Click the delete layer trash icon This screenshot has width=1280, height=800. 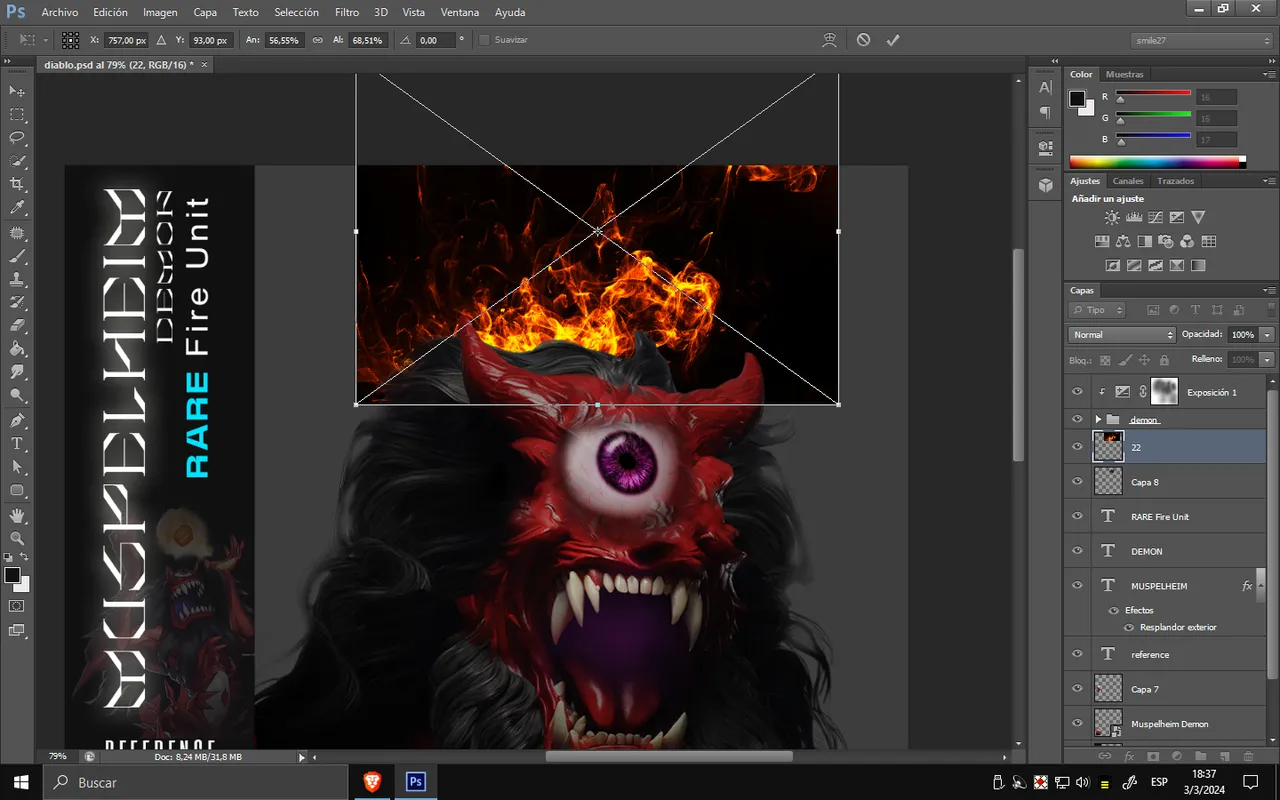point(1248,756)
